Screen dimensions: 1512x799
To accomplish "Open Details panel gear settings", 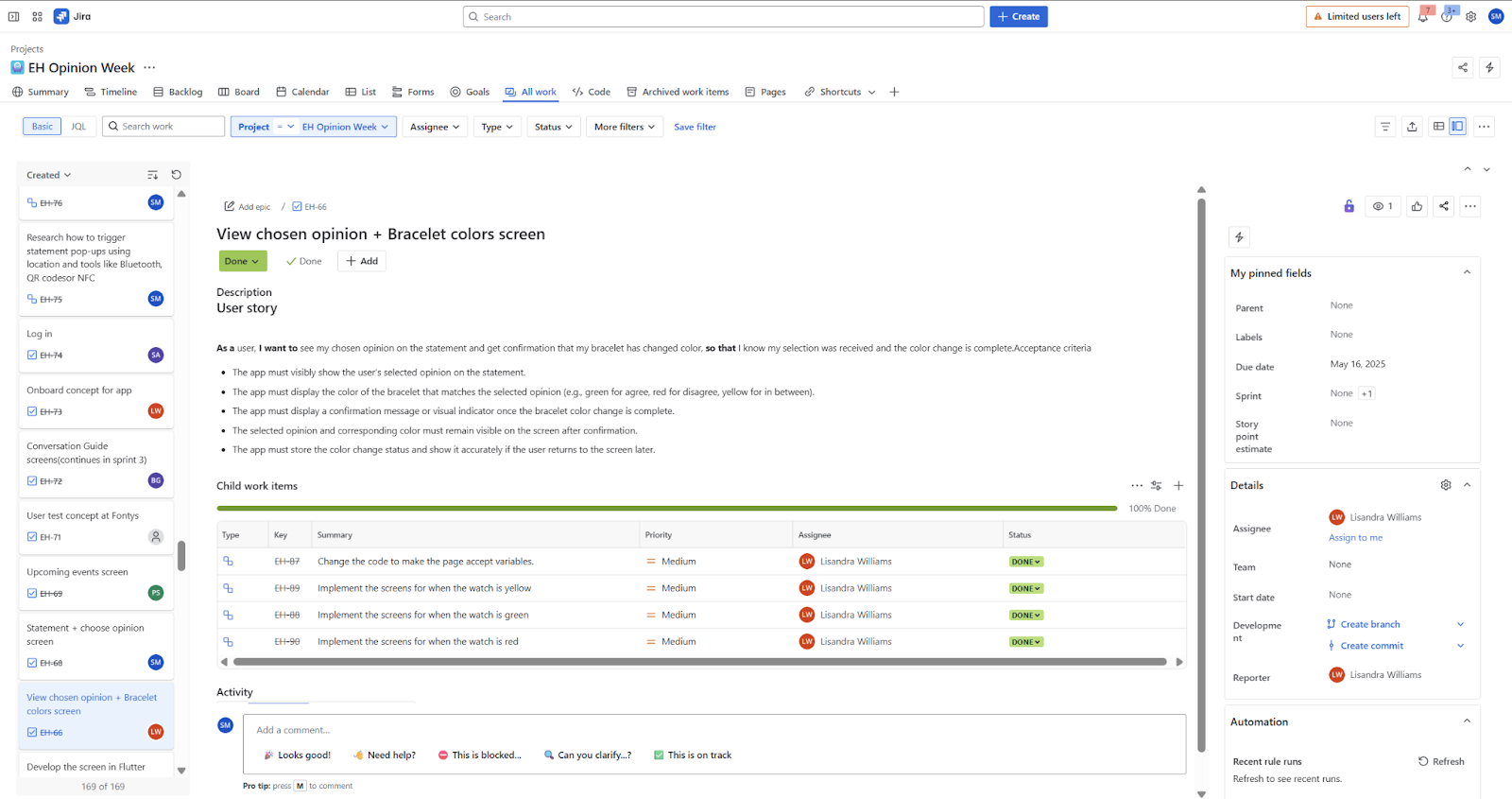I will [1445, 485].
